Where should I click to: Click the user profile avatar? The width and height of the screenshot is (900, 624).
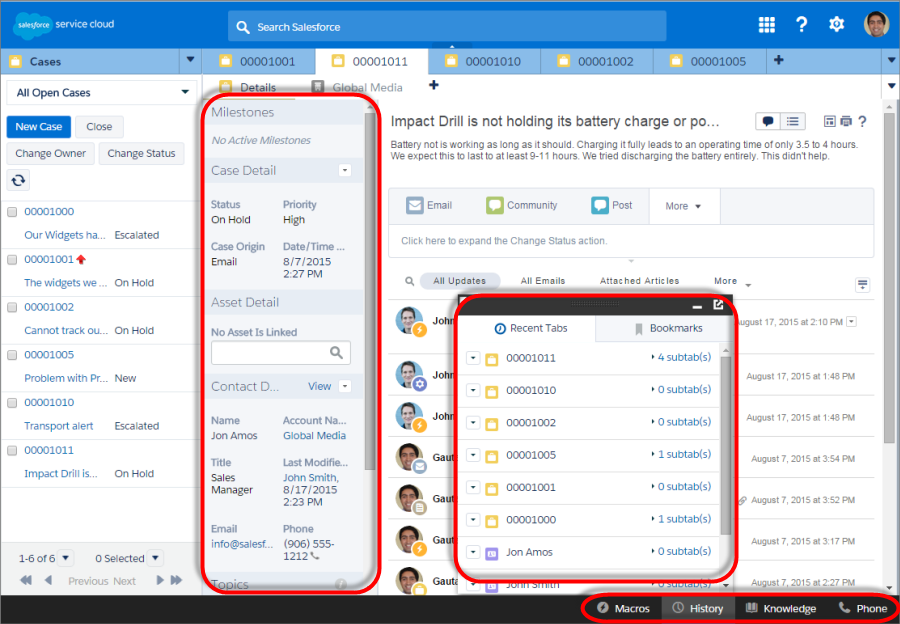[876, 25]
